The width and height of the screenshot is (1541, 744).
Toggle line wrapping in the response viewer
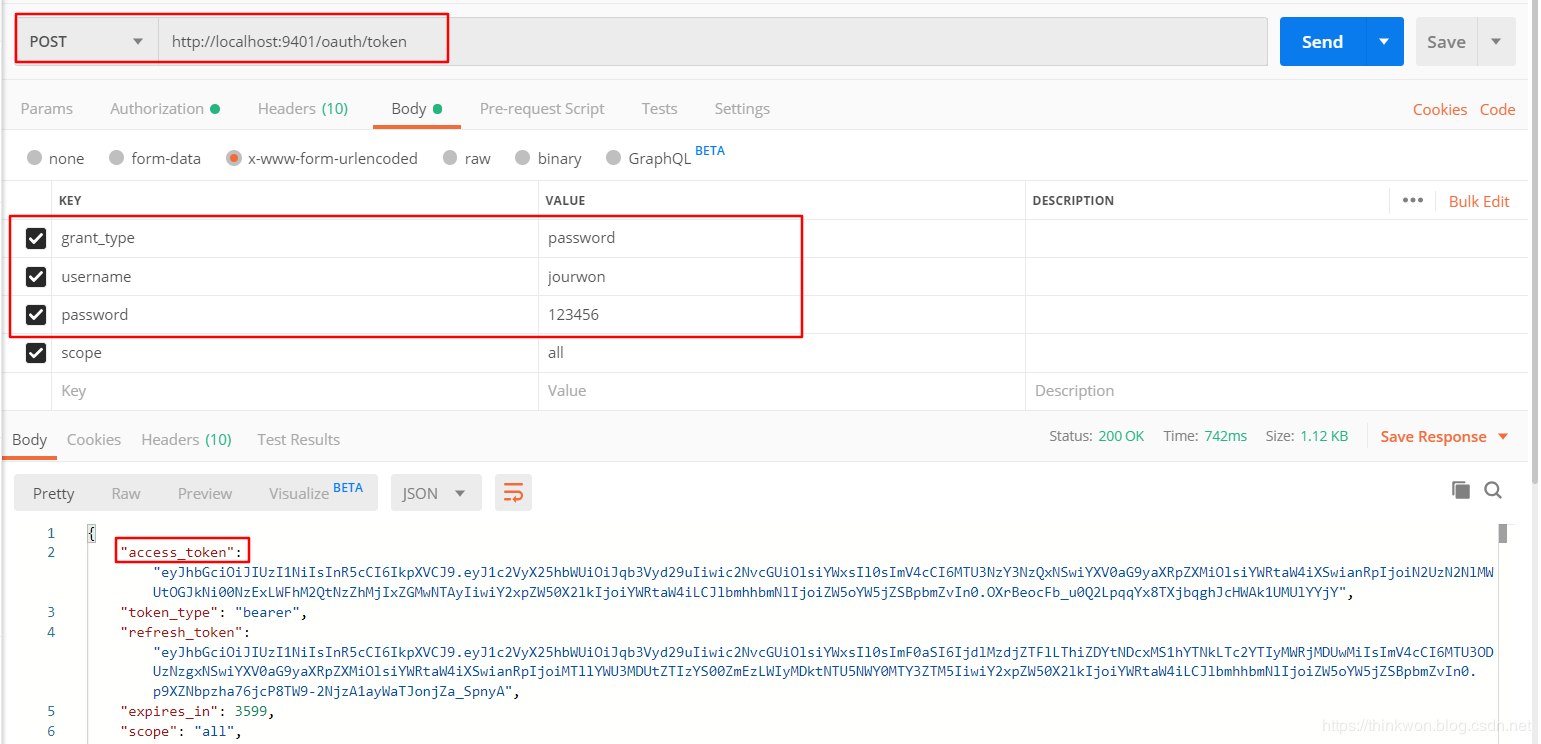tap(513, 492)
